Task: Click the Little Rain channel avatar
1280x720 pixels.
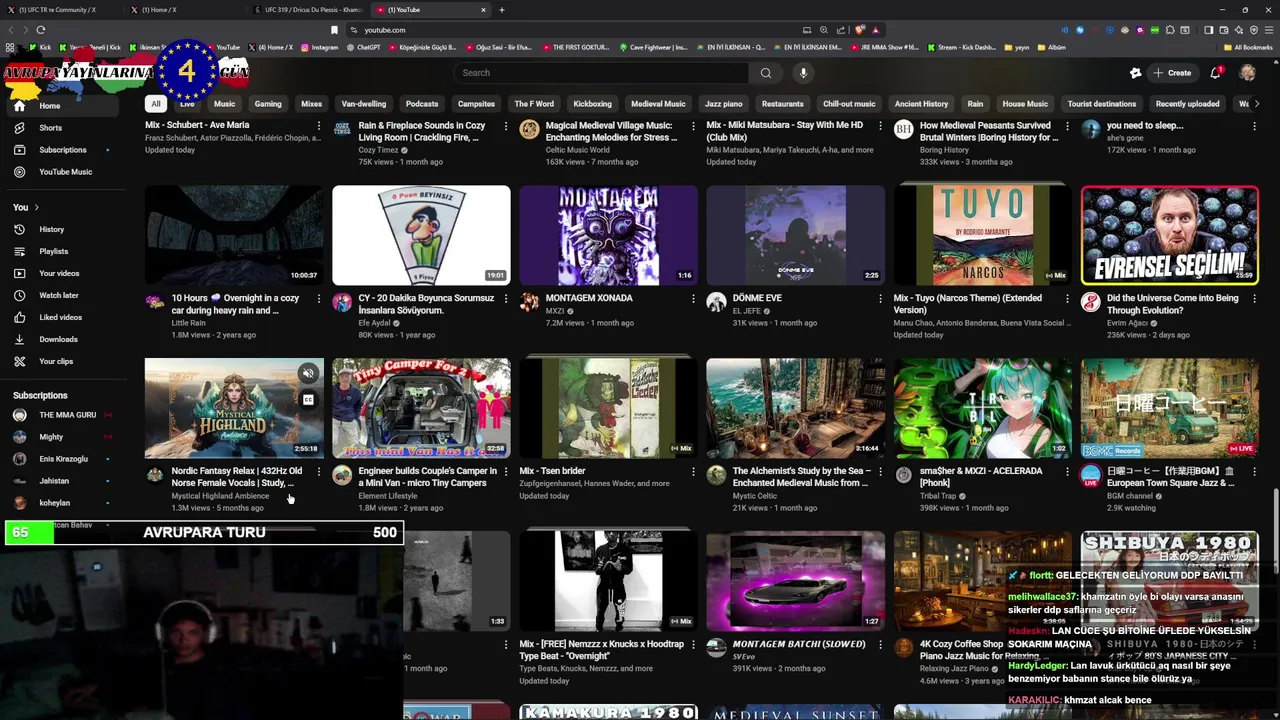Action: 155,302
